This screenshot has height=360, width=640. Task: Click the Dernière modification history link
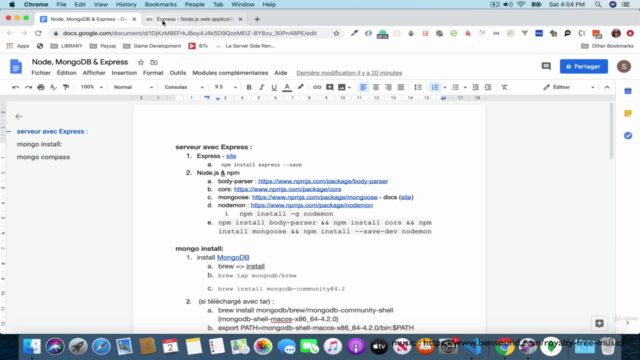click(349, 73)
